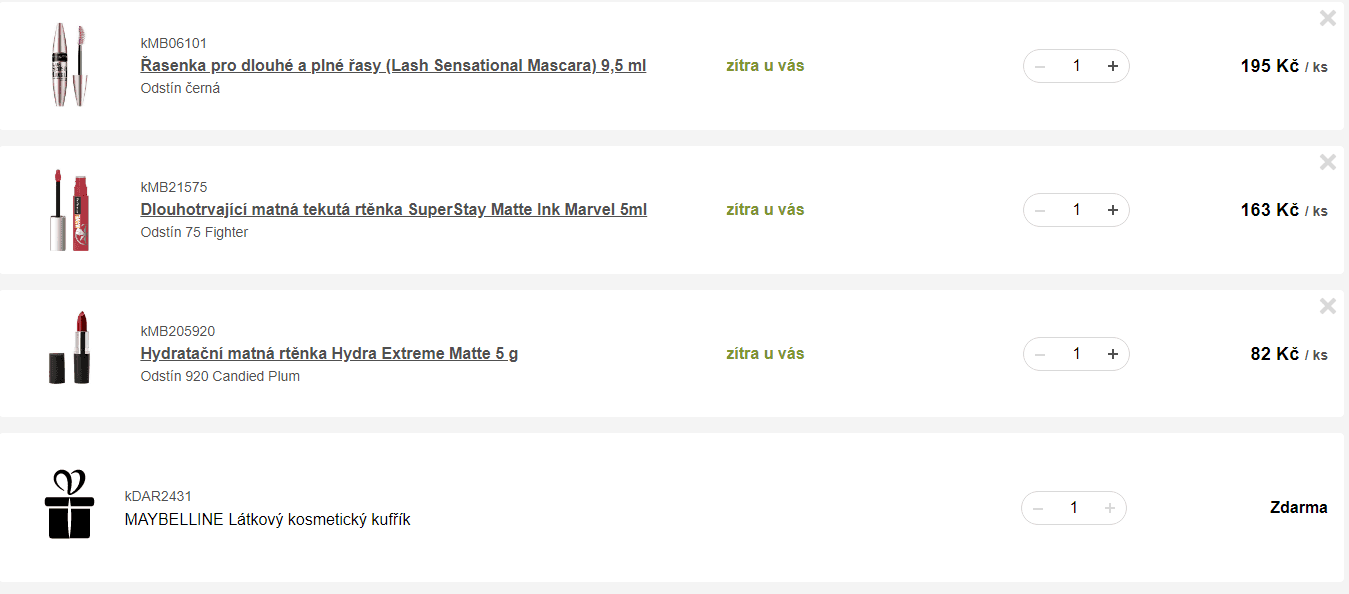Increase quantity of Lash Sensational Mascara
1349x594 pixels.
[x=1112, y=66]
